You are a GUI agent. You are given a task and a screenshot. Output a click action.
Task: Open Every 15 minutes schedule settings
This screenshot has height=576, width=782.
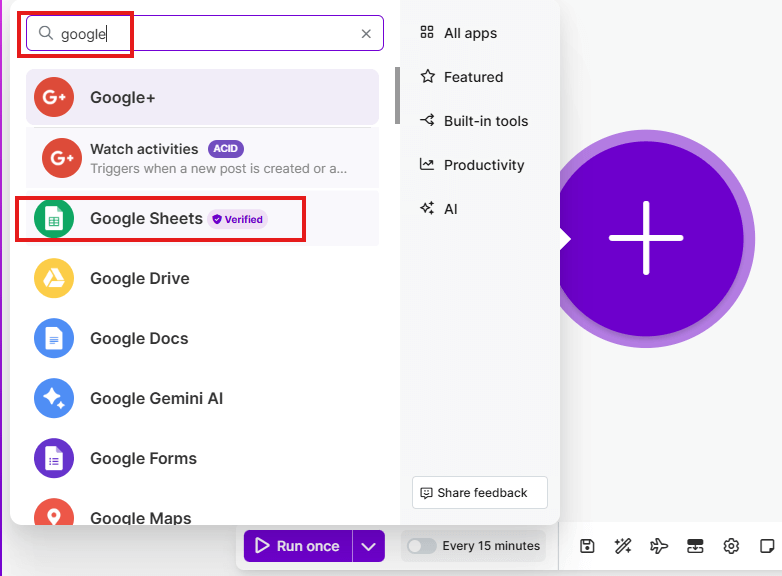point(491,546)
